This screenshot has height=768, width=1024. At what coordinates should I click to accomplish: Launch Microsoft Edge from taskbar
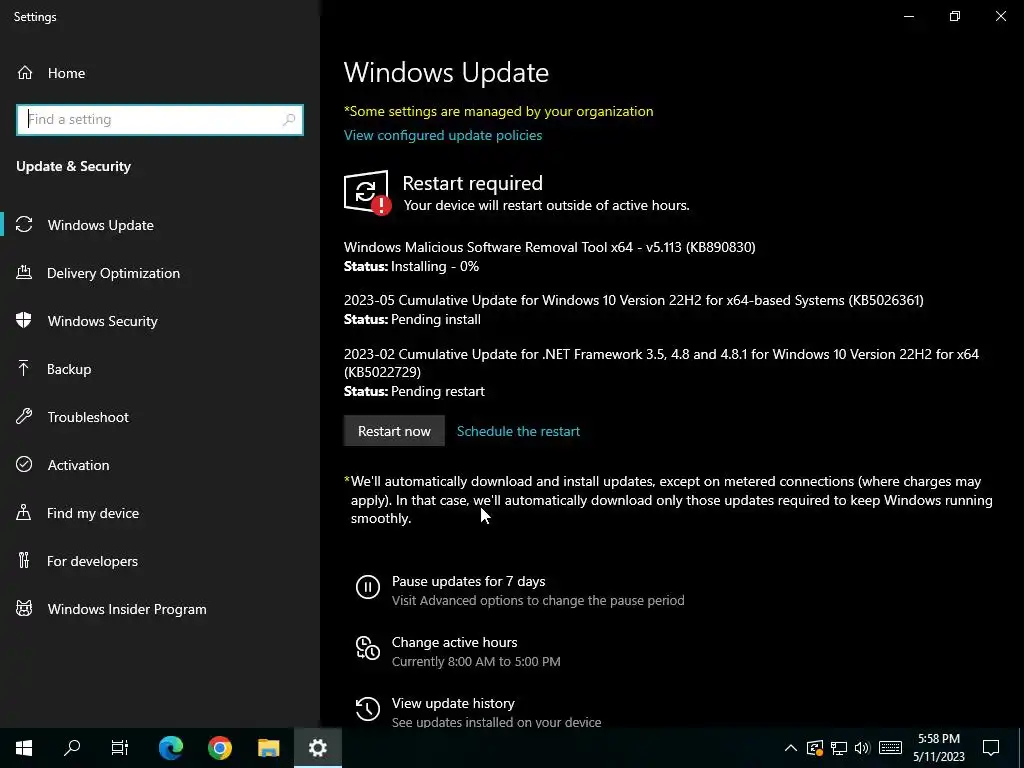click(171, 748)
